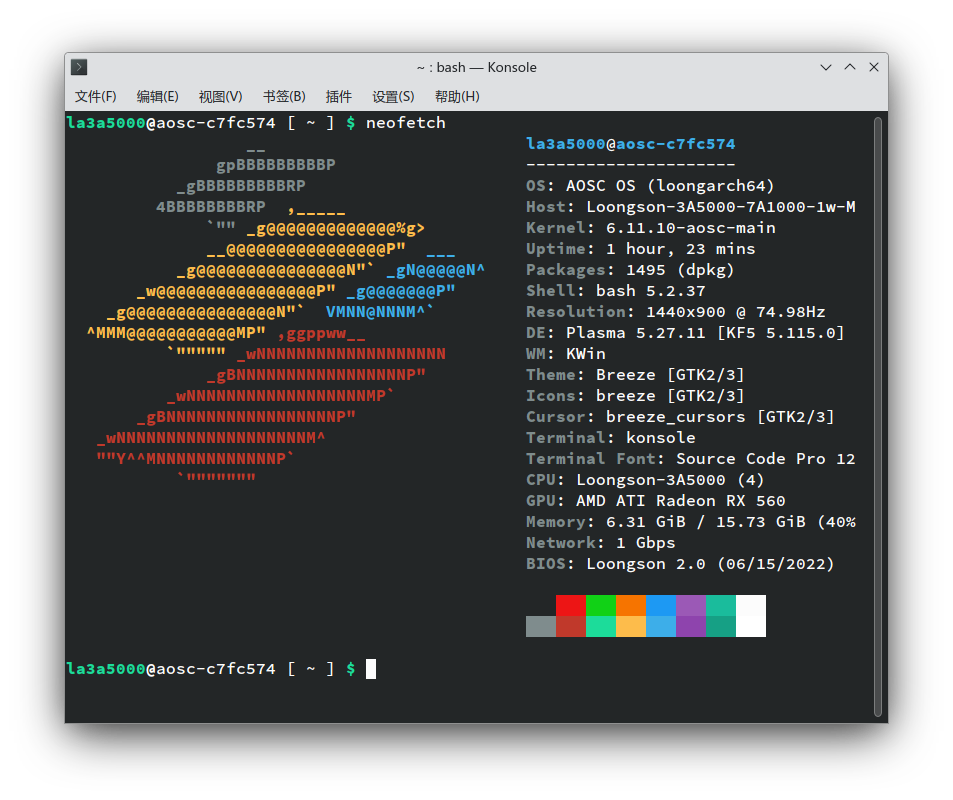The height and width of the screenshot is (800, 953).
Task: Click the GPU line AMD ATI Radeon RX 560
Action: coord(656,500)
